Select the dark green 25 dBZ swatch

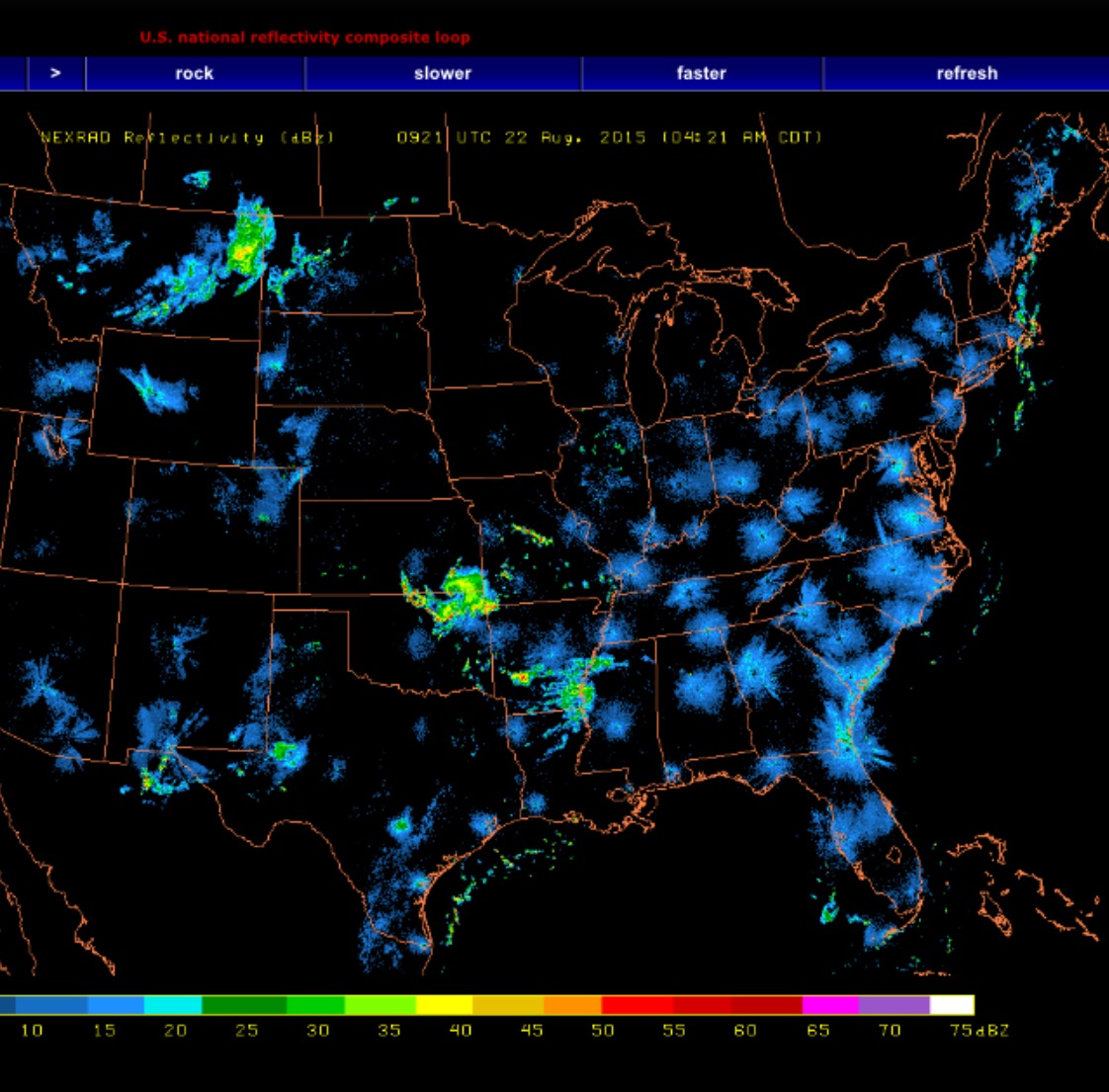[x=243, y=1005]
